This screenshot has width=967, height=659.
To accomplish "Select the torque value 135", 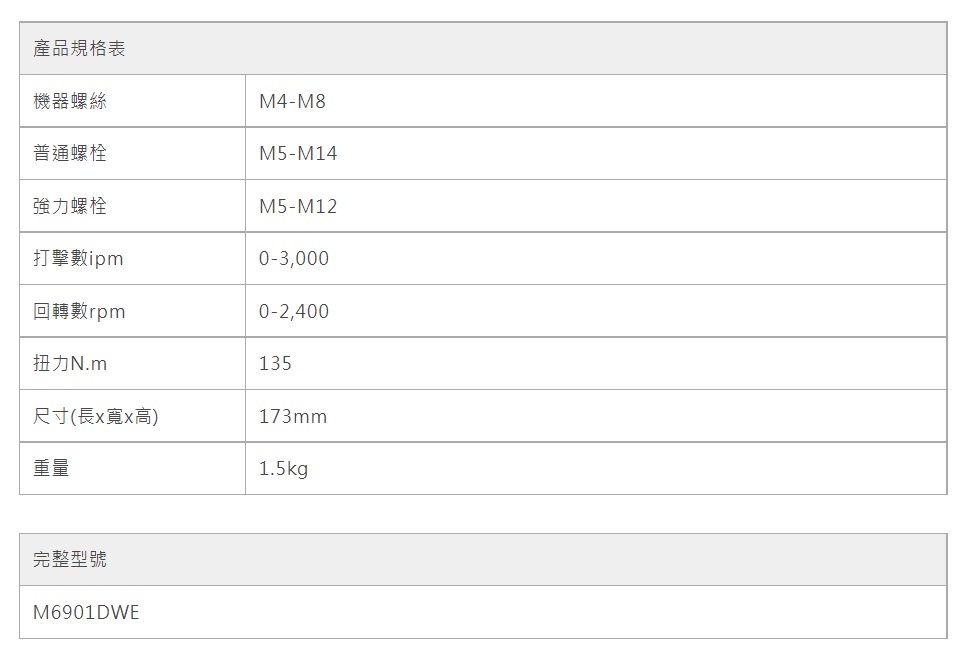I will point(275,364).
